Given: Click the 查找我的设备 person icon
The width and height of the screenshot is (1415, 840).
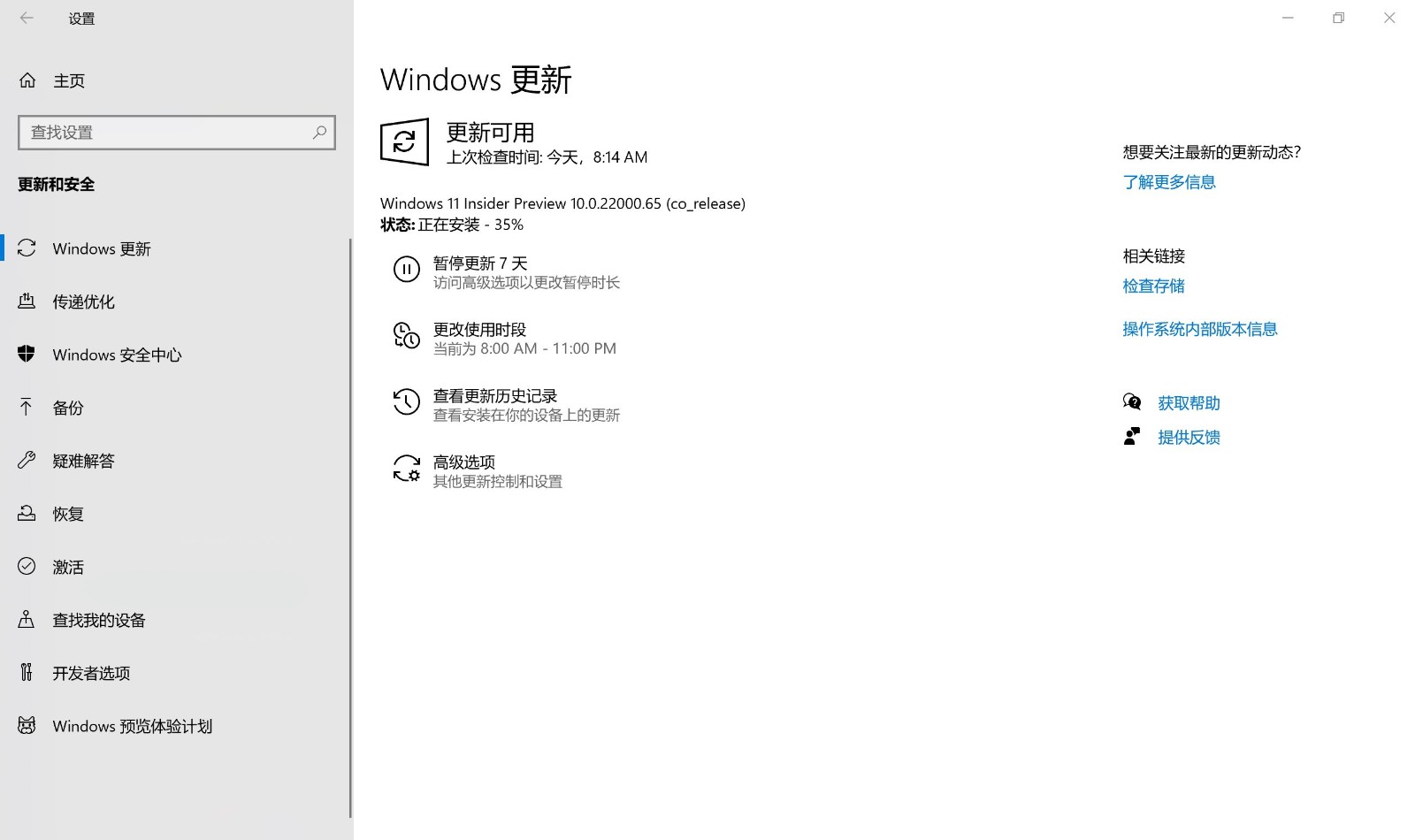Looking at the screenshot, I should click(27, 620).
